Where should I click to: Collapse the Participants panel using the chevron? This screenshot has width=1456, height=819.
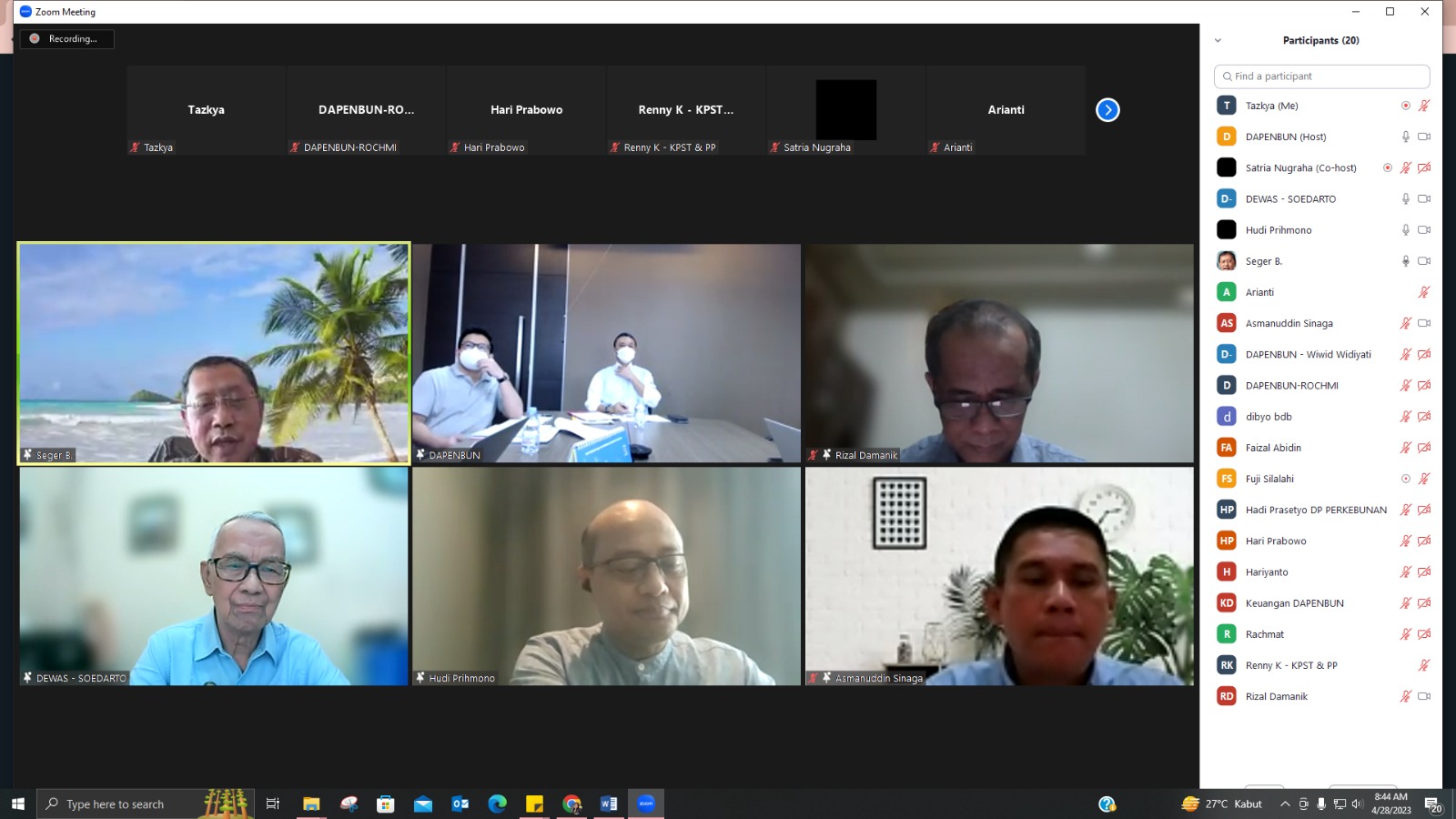click(1218, 40)
